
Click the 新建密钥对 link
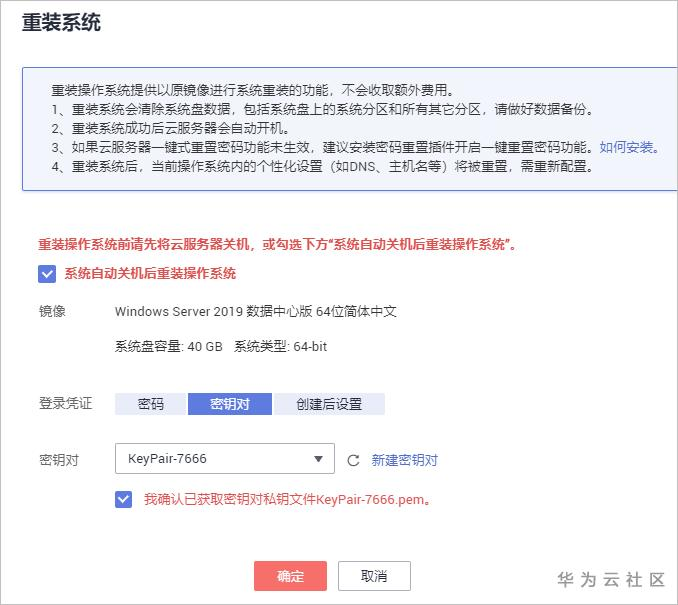pyautogui.click(x=405, y=461)
